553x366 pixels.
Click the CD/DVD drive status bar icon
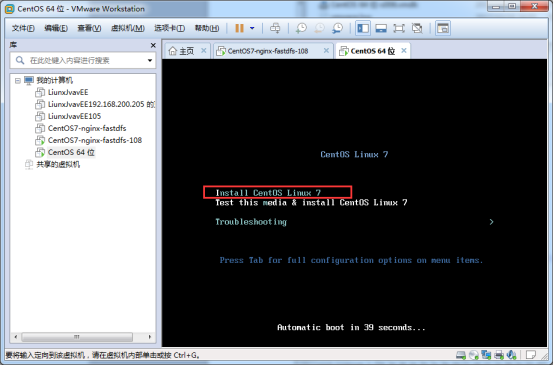(474, 355)
